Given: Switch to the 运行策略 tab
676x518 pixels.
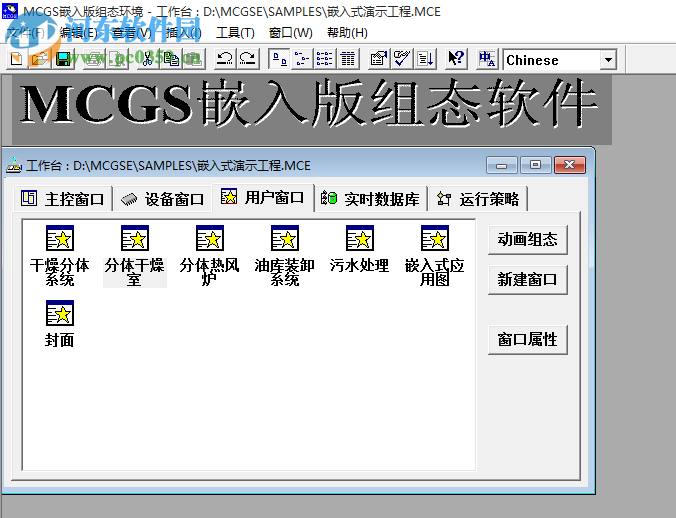Looking at the screenshot, I should [478, 199].
